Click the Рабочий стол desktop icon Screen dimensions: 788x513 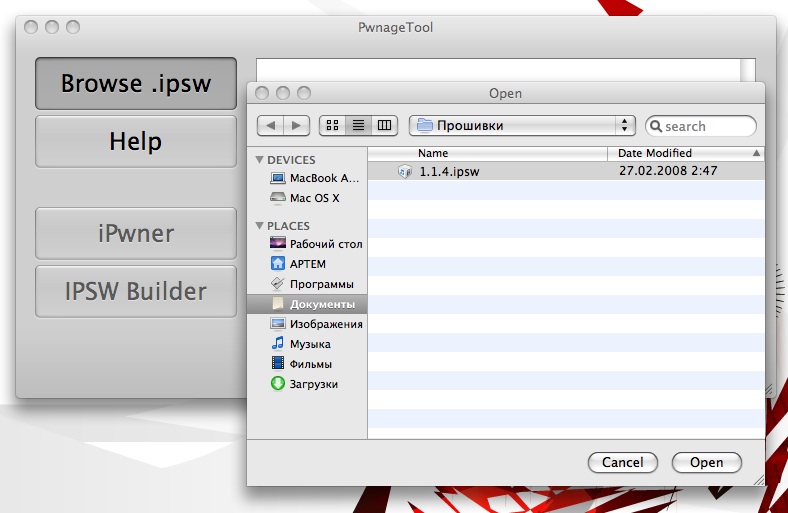[x=278, y=243]
